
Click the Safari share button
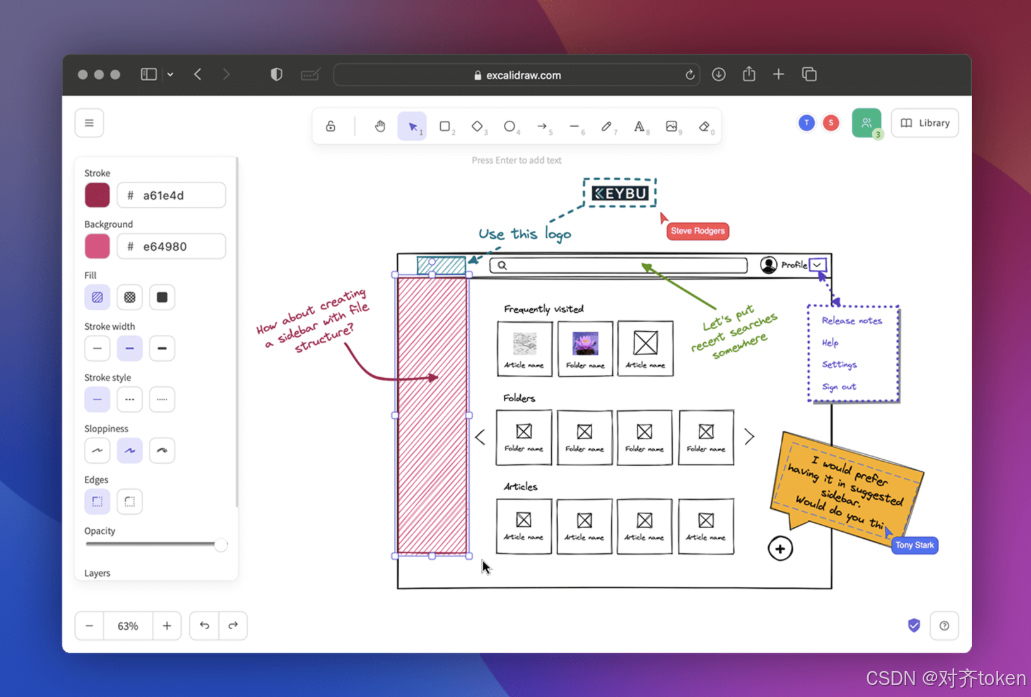[749, 74]
